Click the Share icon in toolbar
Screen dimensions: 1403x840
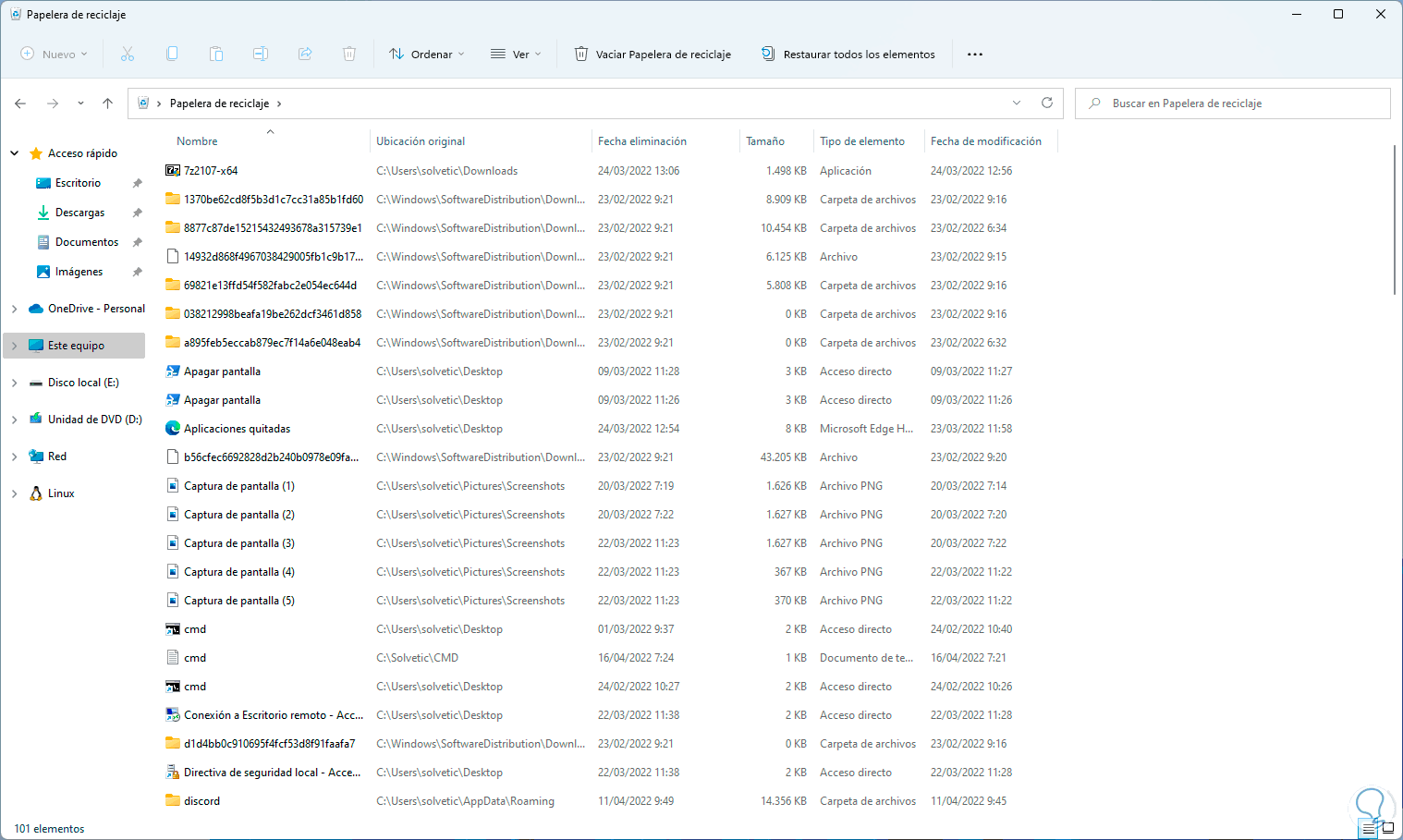305,55
